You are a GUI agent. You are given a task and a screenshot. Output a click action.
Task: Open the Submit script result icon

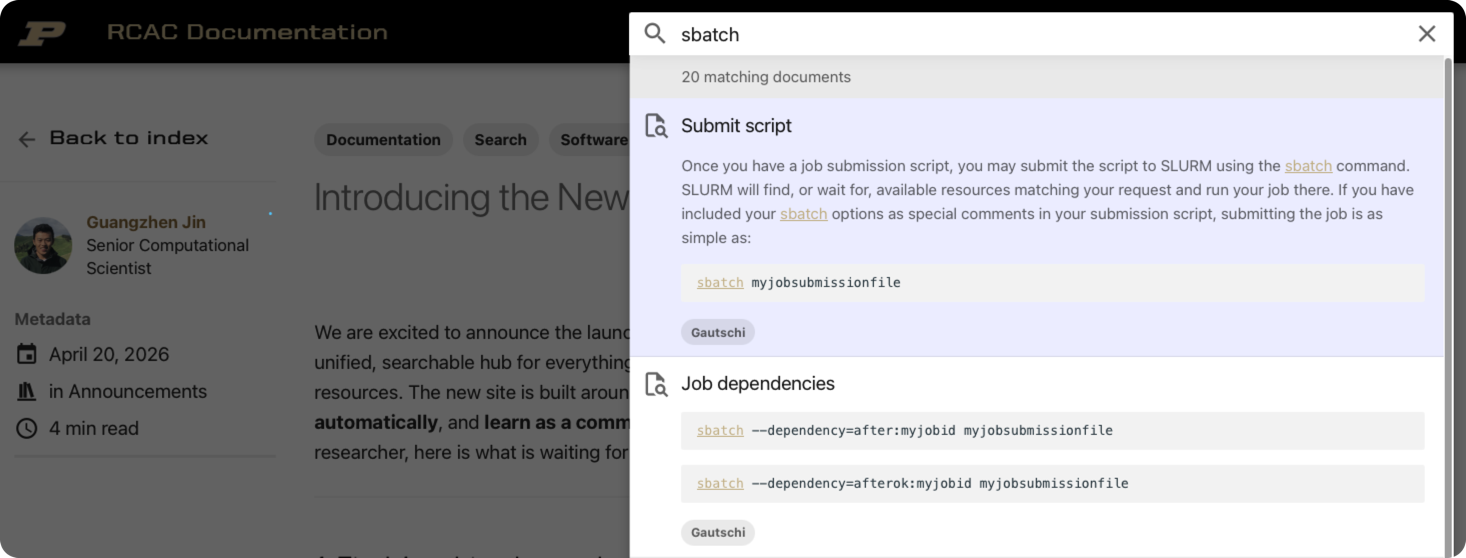point(656,126)
